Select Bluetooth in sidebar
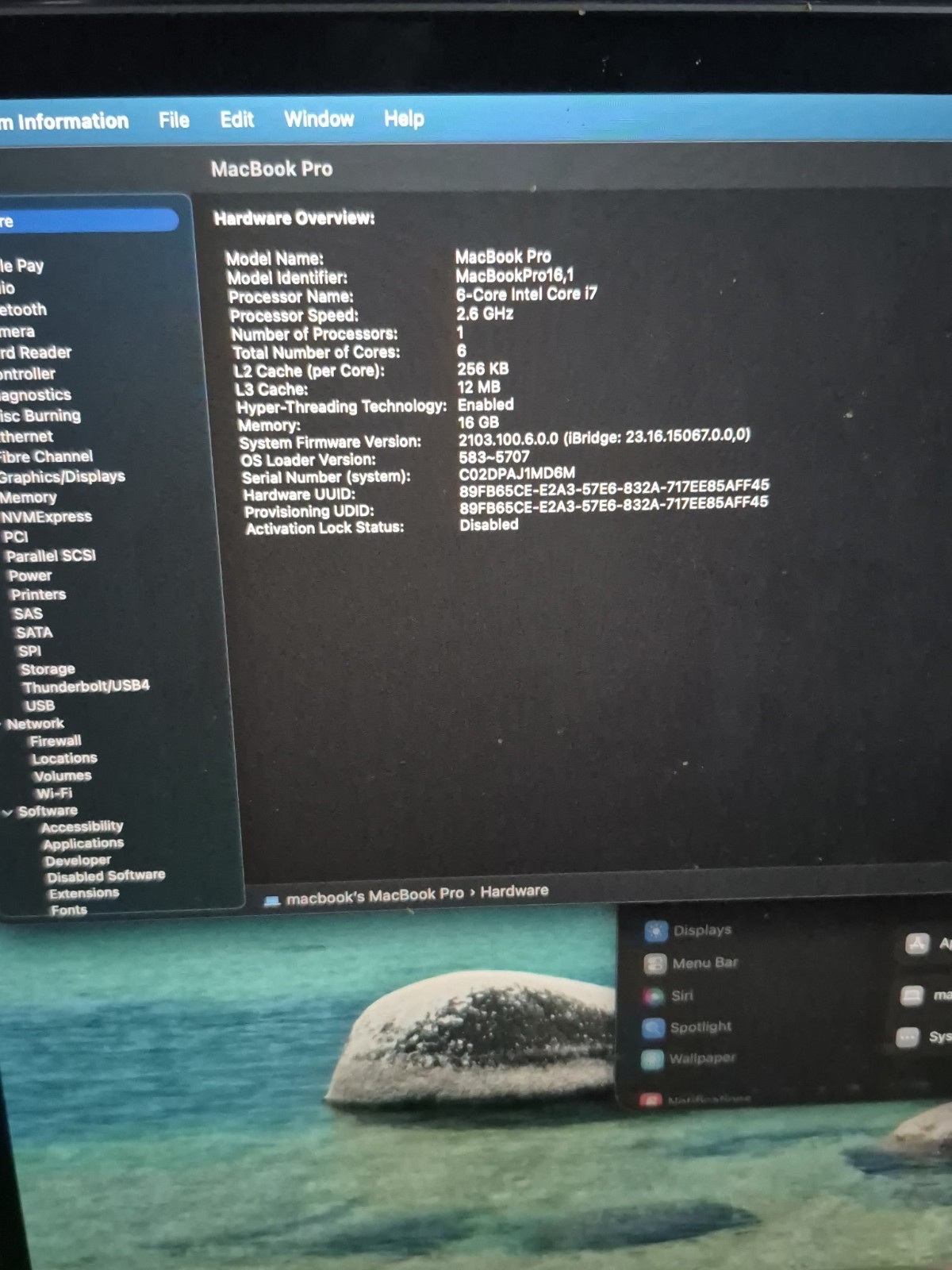This screenshot has height=1270, width=952. 24,310
